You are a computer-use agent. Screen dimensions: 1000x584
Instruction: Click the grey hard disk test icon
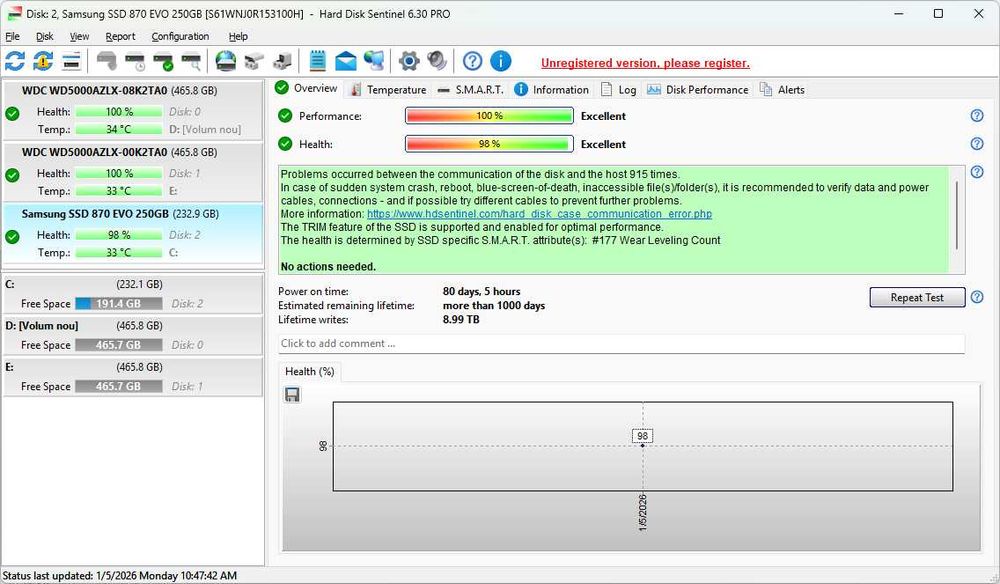(107, 61)
